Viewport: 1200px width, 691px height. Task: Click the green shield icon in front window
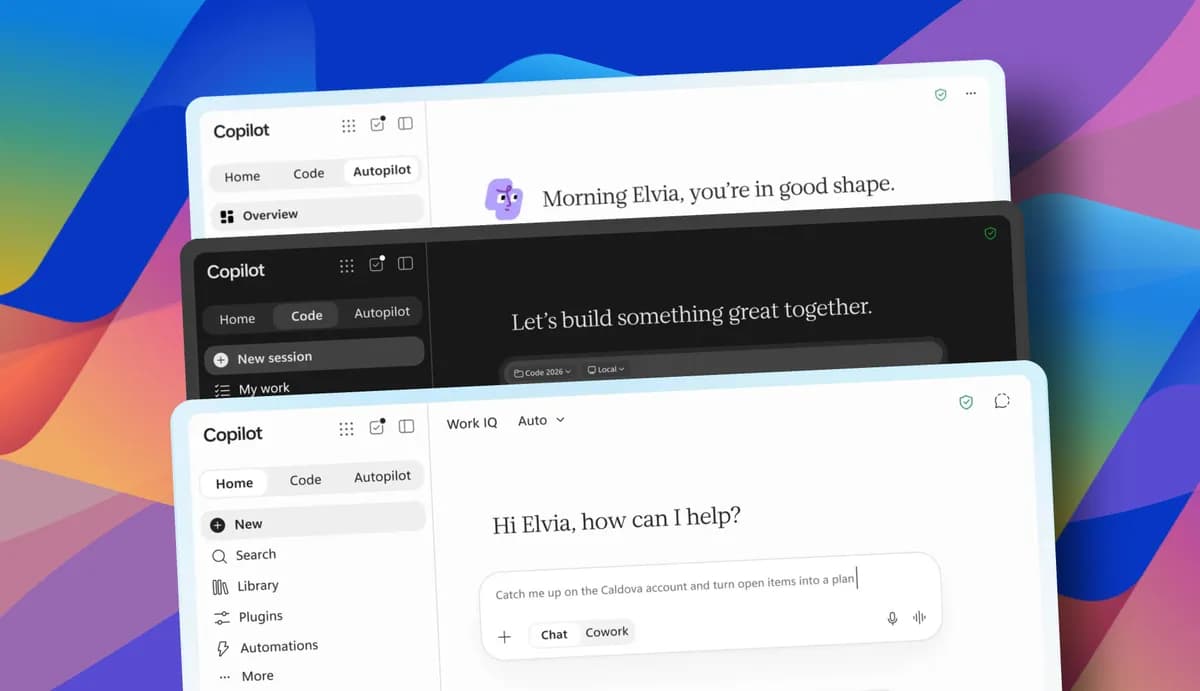click(x=966, y=402)
